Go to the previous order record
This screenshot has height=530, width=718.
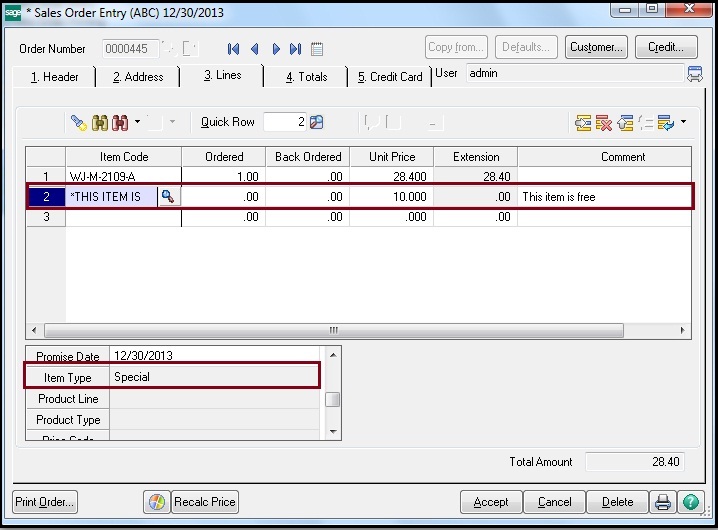pyautogui.click(x=255, y=49)
